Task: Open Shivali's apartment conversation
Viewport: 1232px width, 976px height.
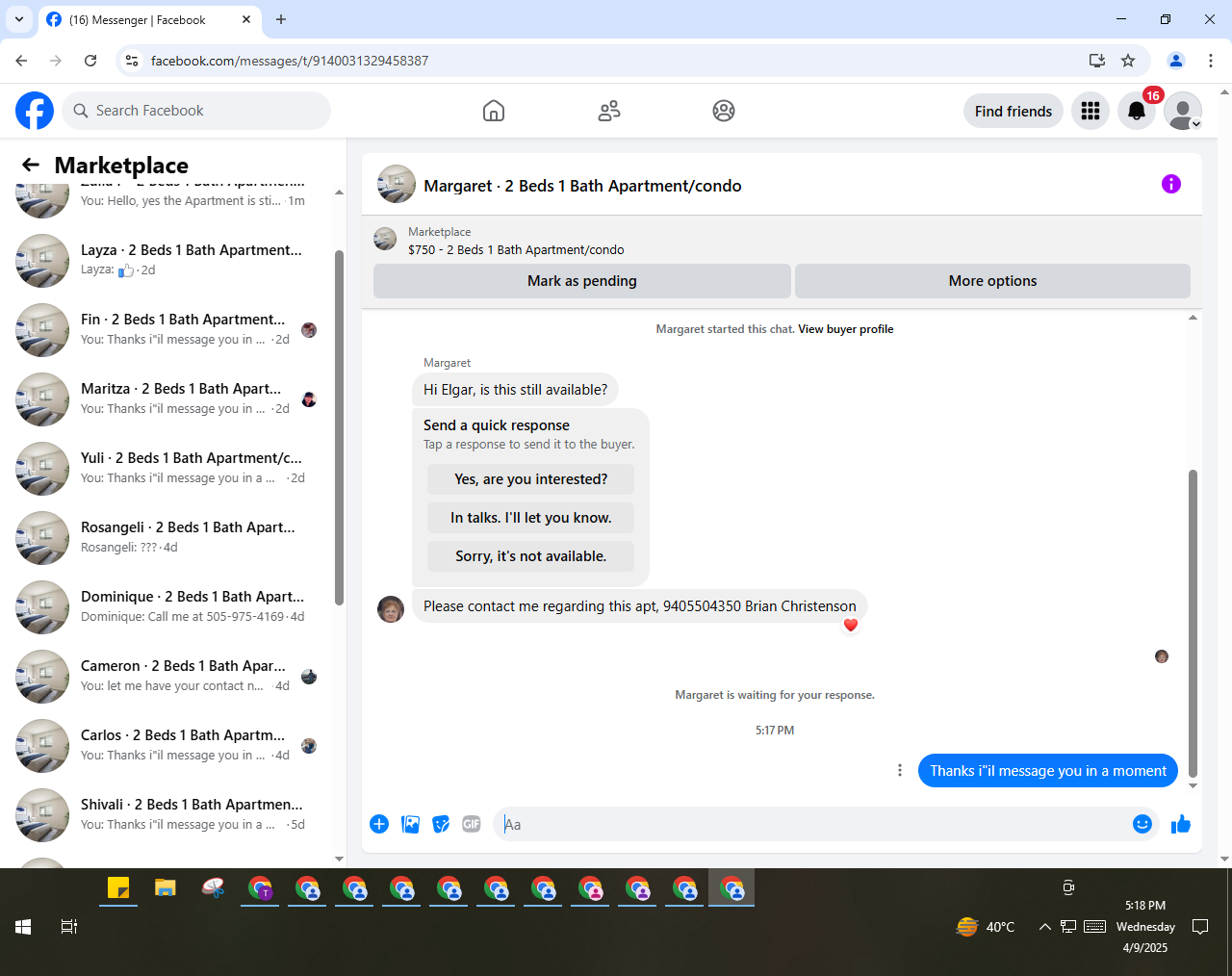Action: point(169,814)
